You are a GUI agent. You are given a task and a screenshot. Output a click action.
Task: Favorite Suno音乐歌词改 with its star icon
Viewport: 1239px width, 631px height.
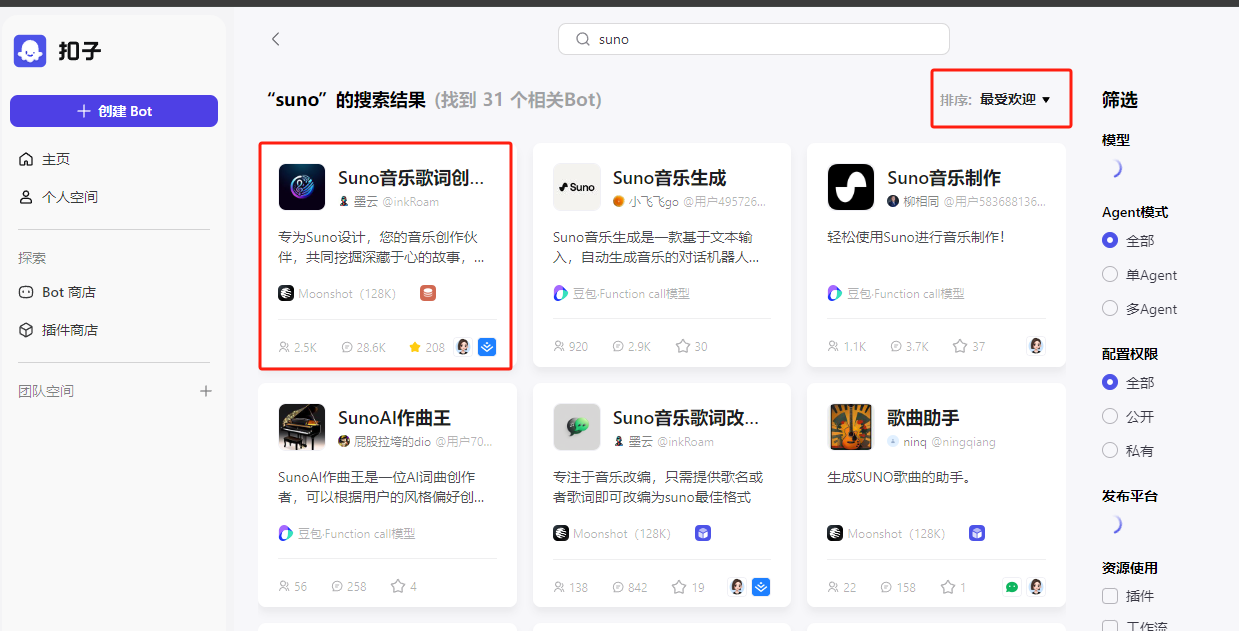(x=679, y=586)
